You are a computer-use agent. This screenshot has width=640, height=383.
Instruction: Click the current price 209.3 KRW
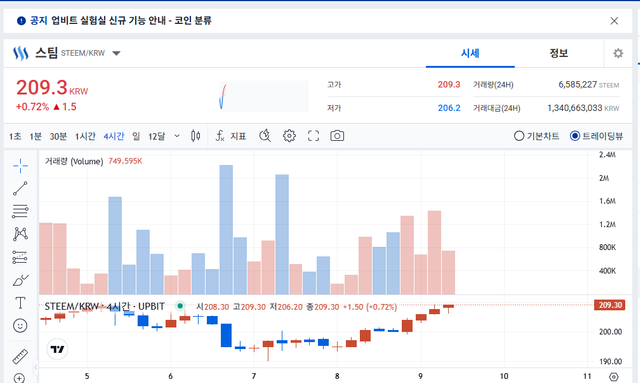52,88
